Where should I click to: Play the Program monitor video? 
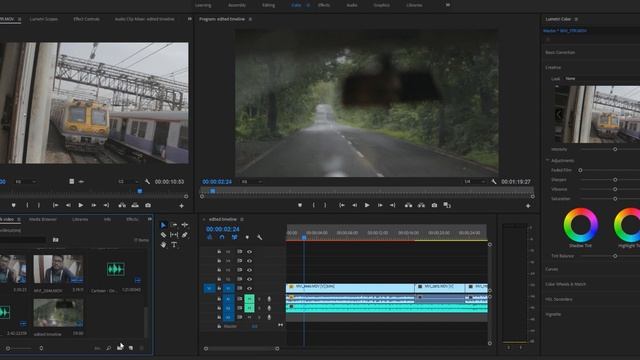[367, 205]
